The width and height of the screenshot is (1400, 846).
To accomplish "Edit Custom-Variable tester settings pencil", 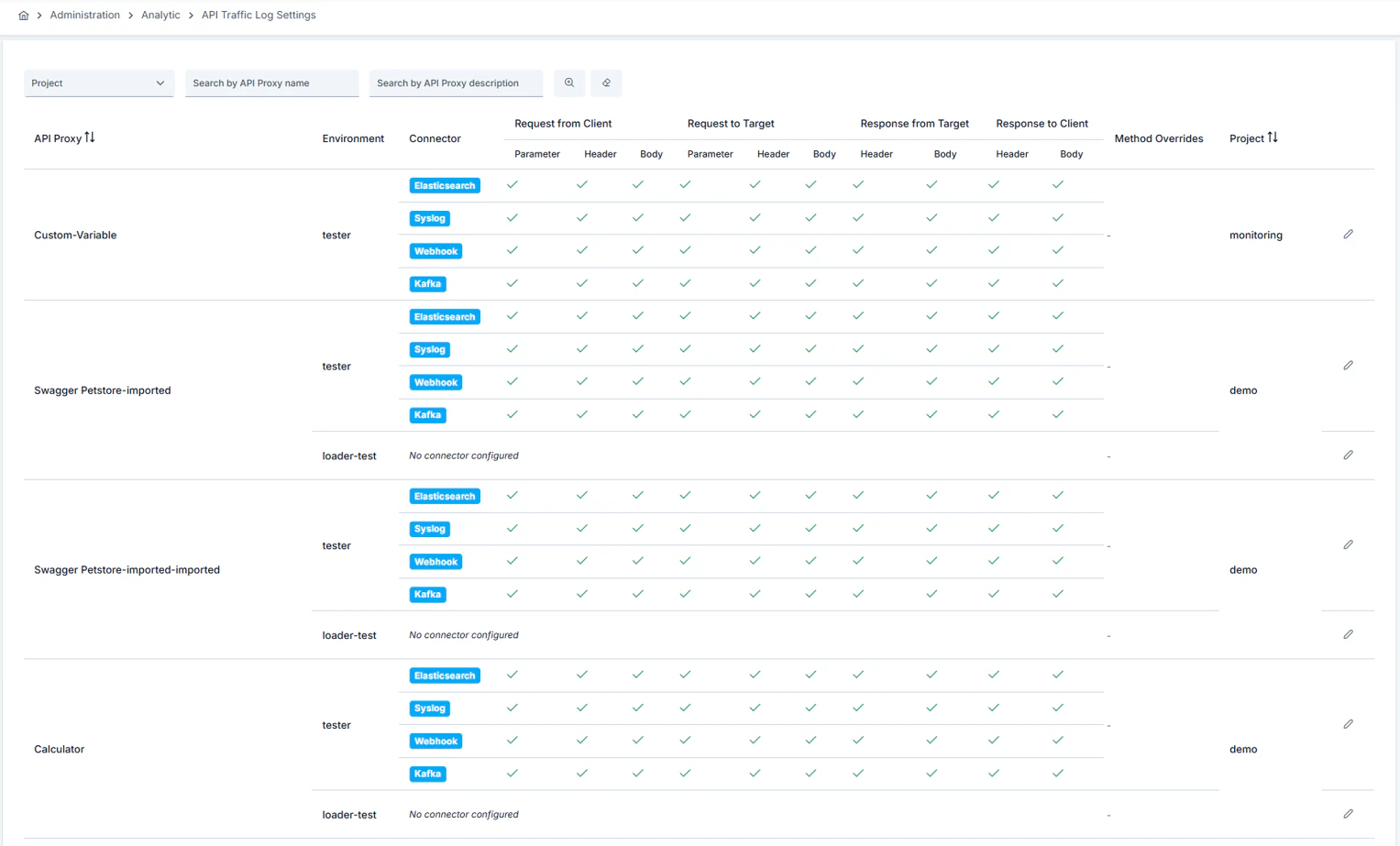I will (x=1348, y=235).
